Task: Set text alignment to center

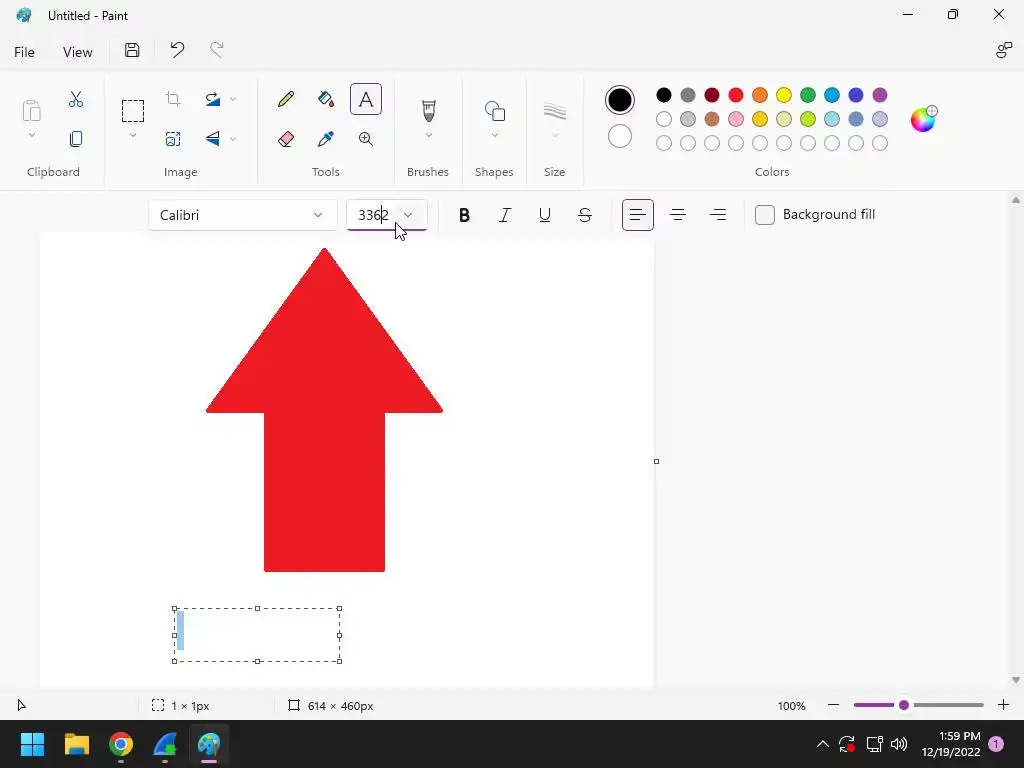Action: pos(678,215)
